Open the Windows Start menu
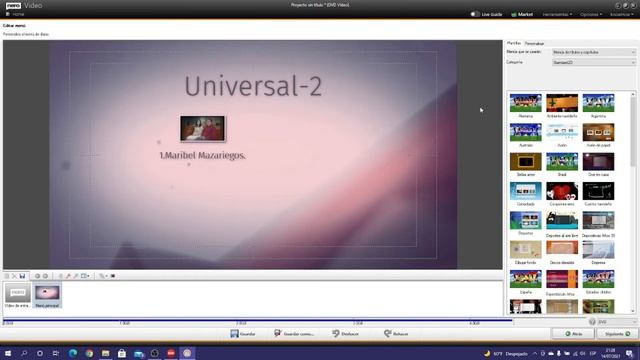 (x=8, y=353)
